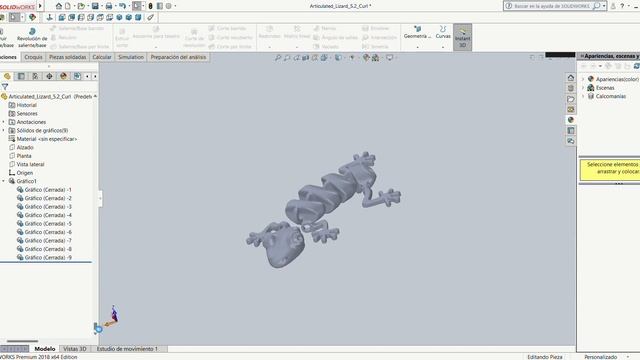640x360 pixels.
Task: Open the Help question mark icon
Action: point(622,6)
